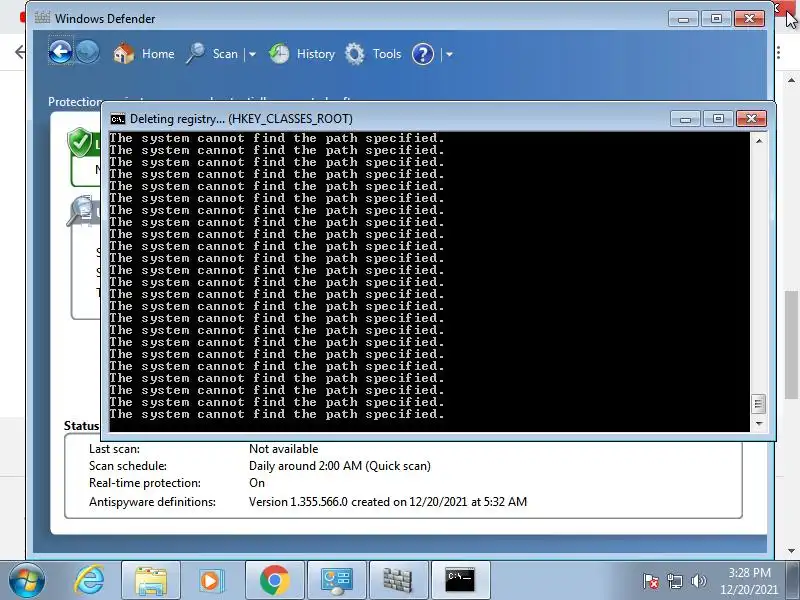This screenshot has width=800, height=600.
Task: Click 'Not available' last scan value
Action: tap(283, 449)
